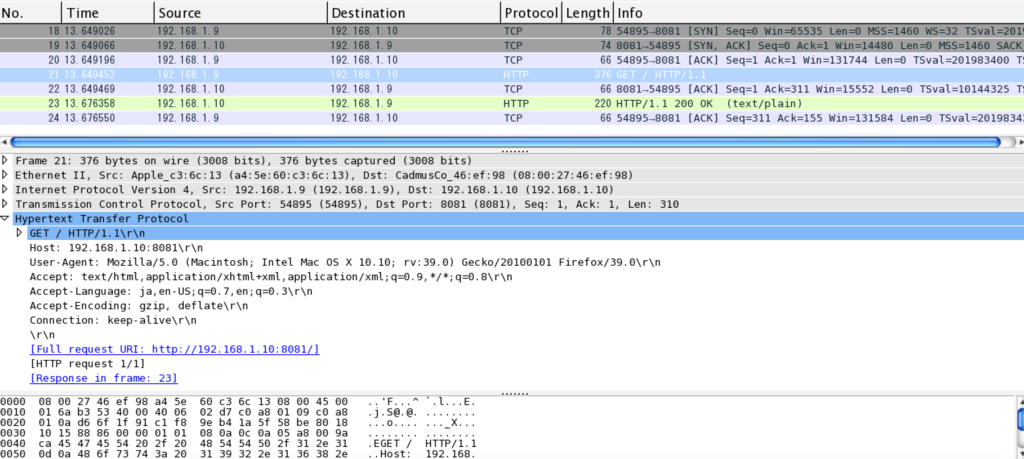Click time 13.649026 in packet 18
1024x459 pixels.
click(x=87, y=31)
